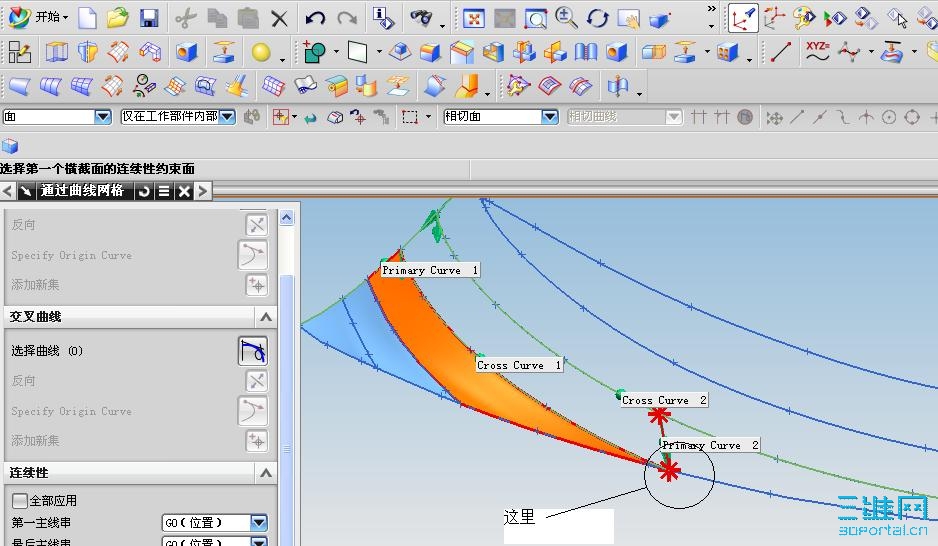This screenshot has width=938, height=546.
Task: Click Specify Origin Curve button in 交叉曲线 section
Action: [x=252, y=411]
